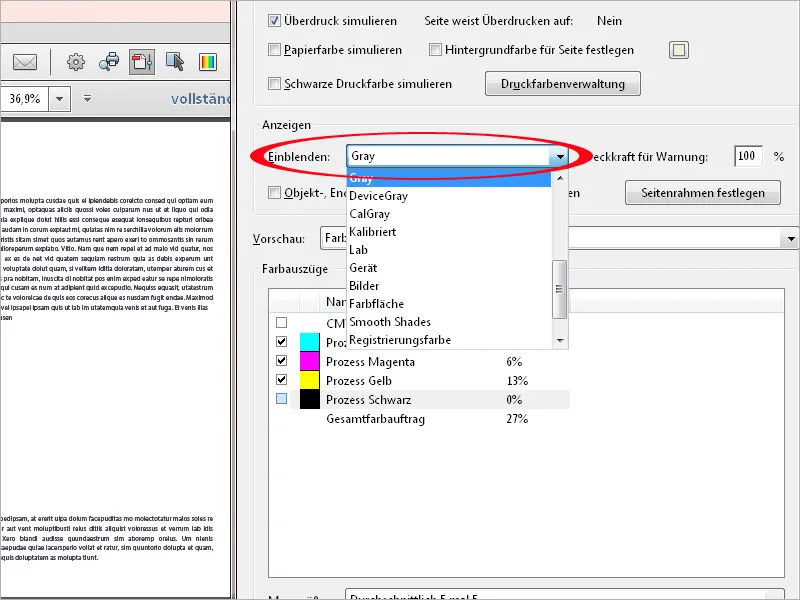The height and width of the screenshot is (600, 800).
Task: Select the Prozess Magenta row label
Action: coord(370,362)
